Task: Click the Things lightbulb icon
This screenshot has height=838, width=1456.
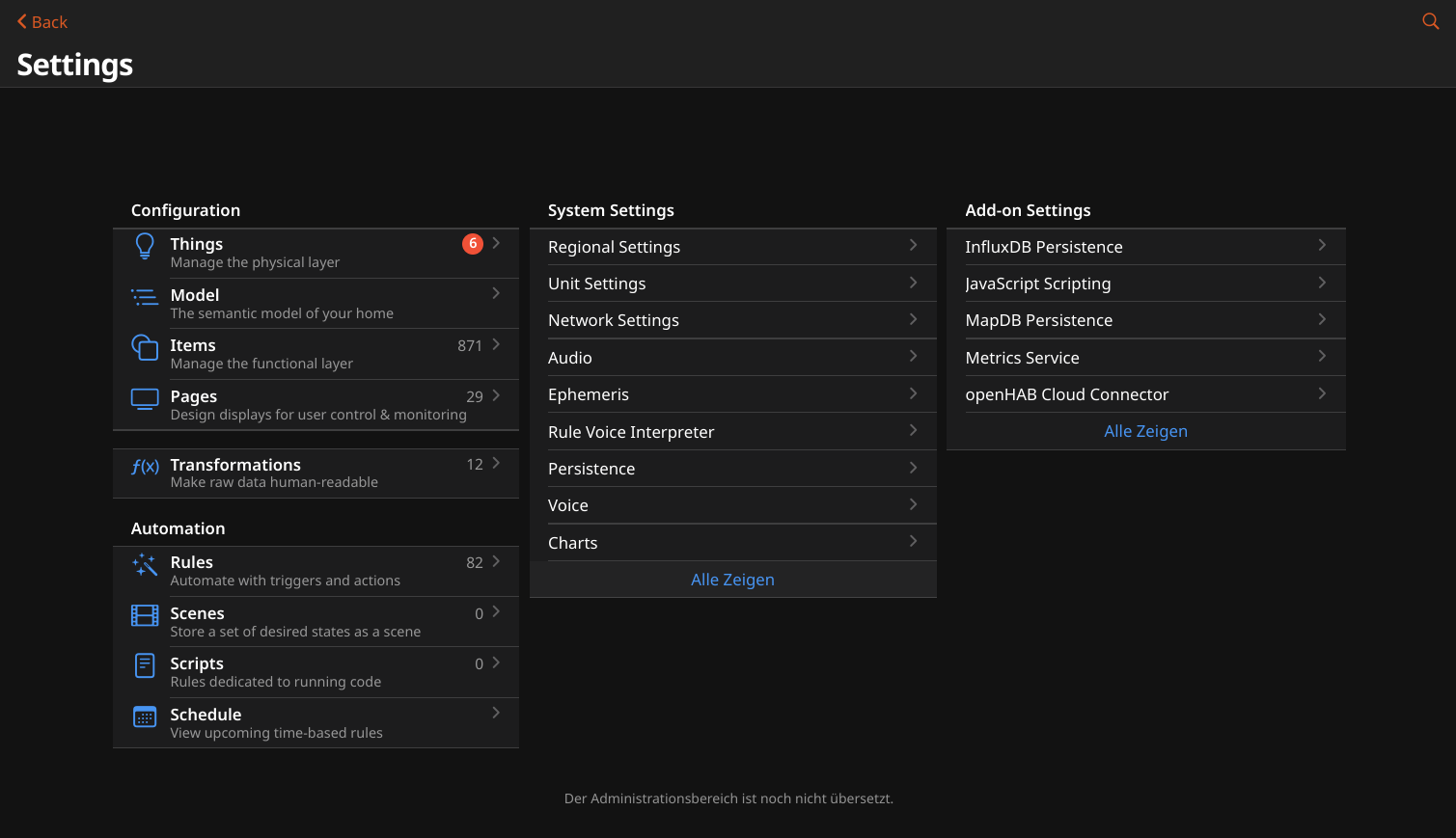Action: coord(145,246)
